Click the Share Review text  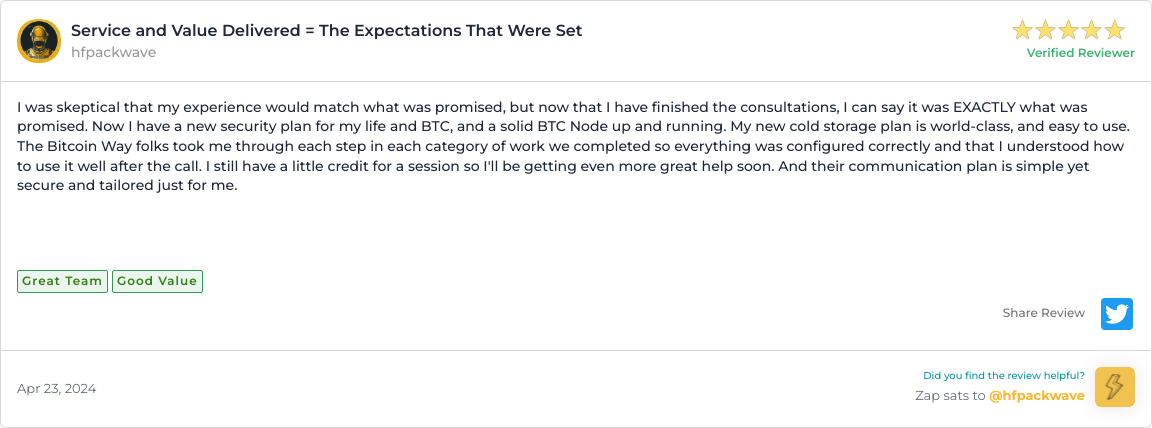(1043, 313)
